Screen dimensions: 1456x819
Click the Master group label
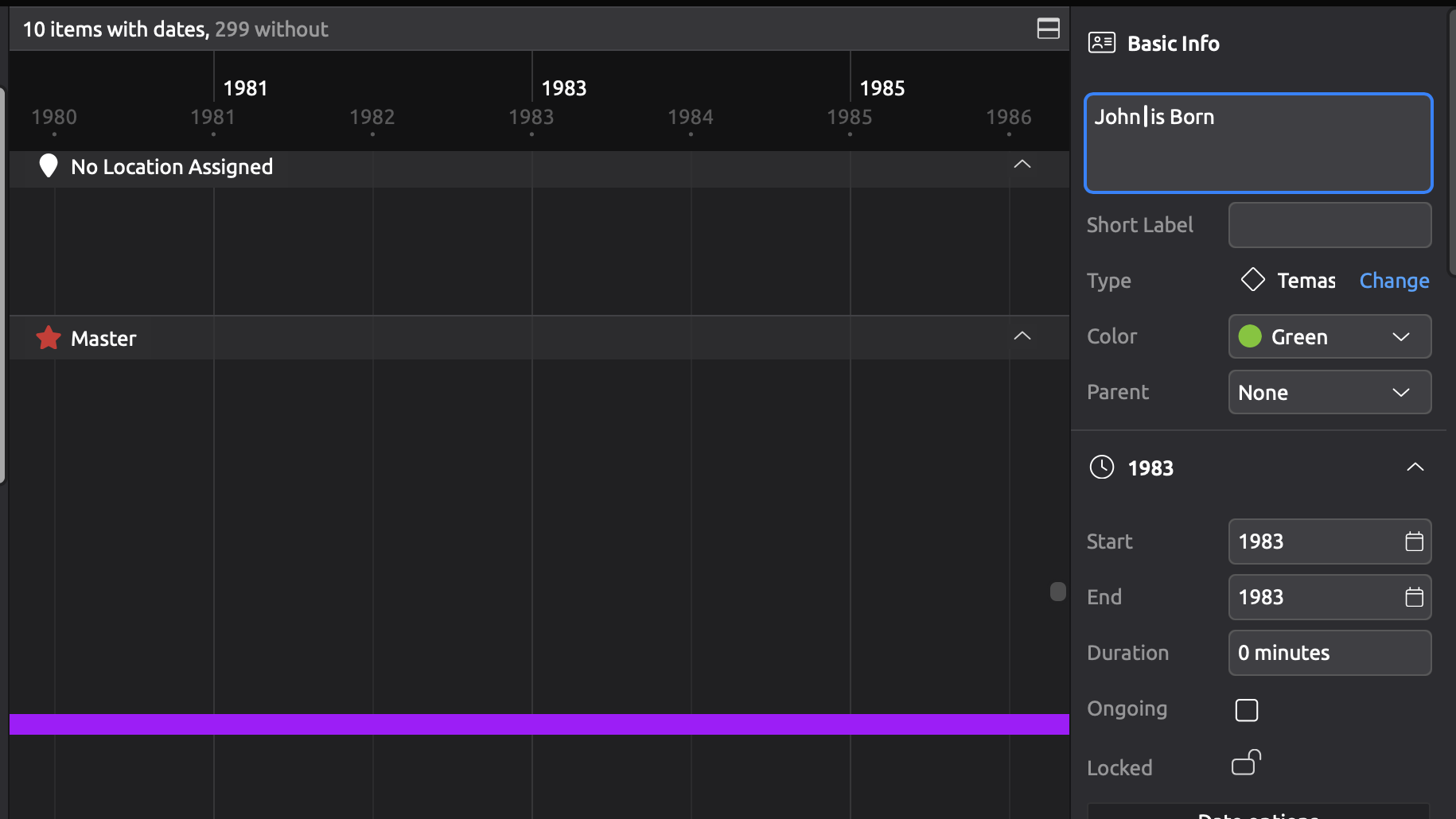click(x=103, y=339)
